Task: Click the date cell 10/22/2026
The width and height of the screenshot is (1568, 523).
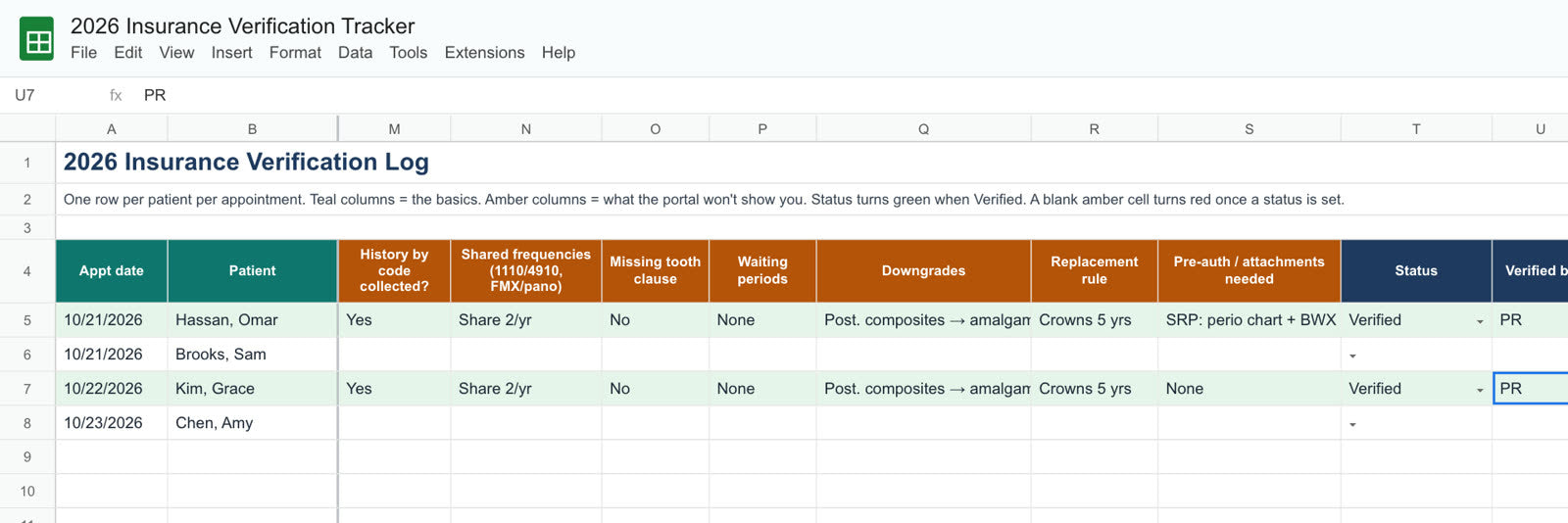Action: point(112,389)
